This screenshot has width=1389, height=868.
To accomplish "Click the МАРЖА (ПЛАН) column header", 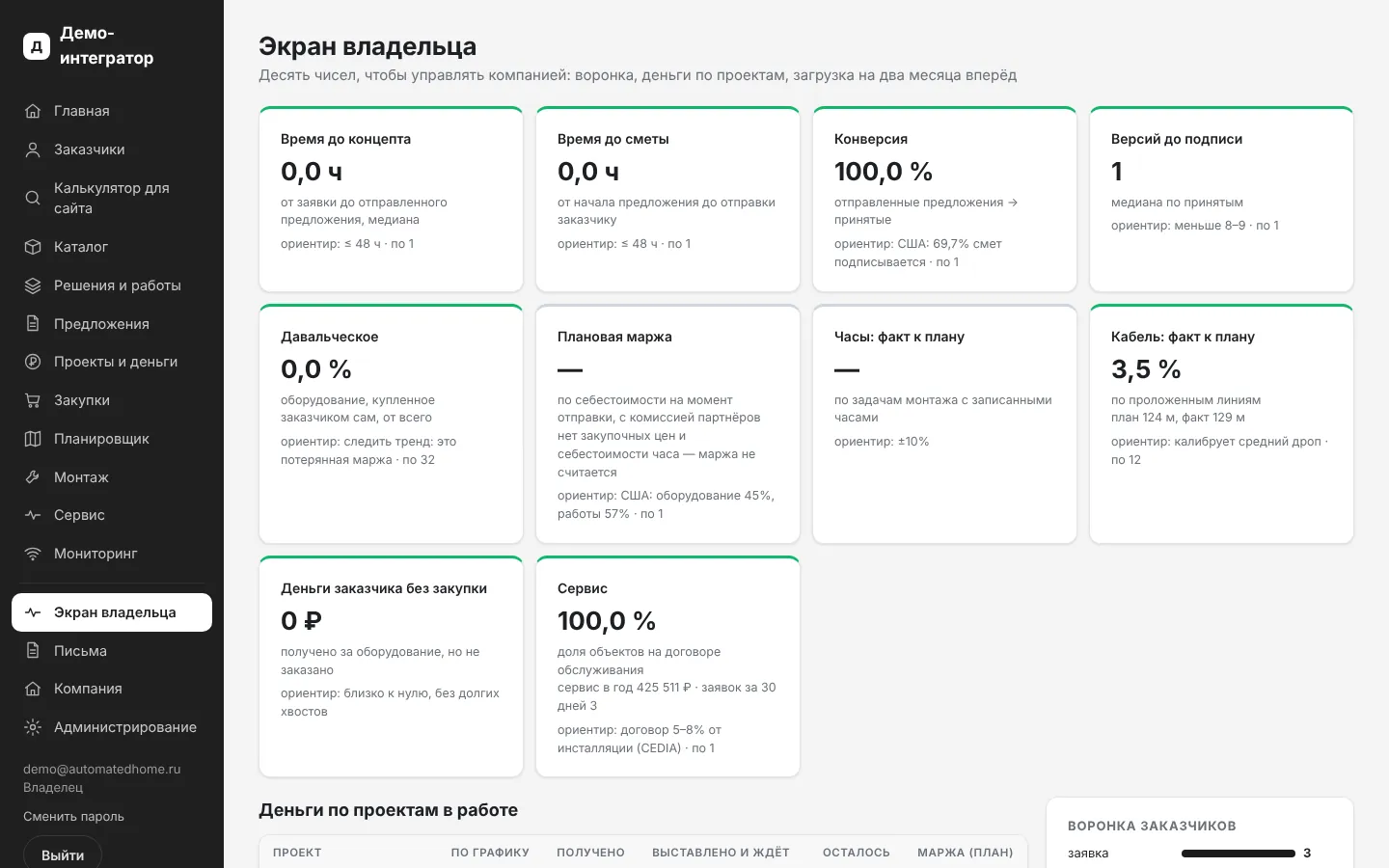I will pyautogui.click(x=966, y=853).
